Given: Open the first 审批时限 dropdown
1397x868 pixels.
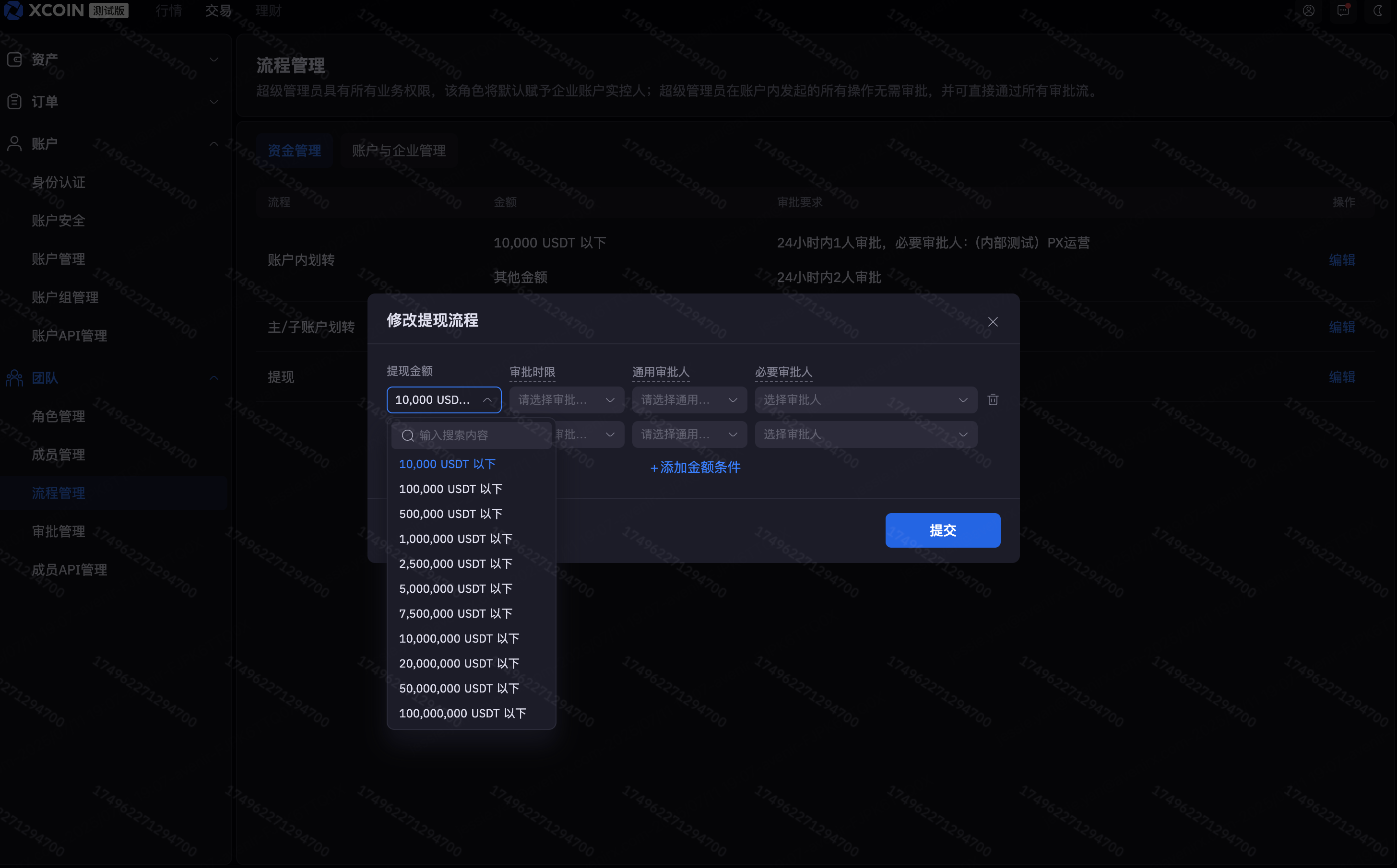Looking at the screenshot, I should pyautogui.click(x=566, y=399).
